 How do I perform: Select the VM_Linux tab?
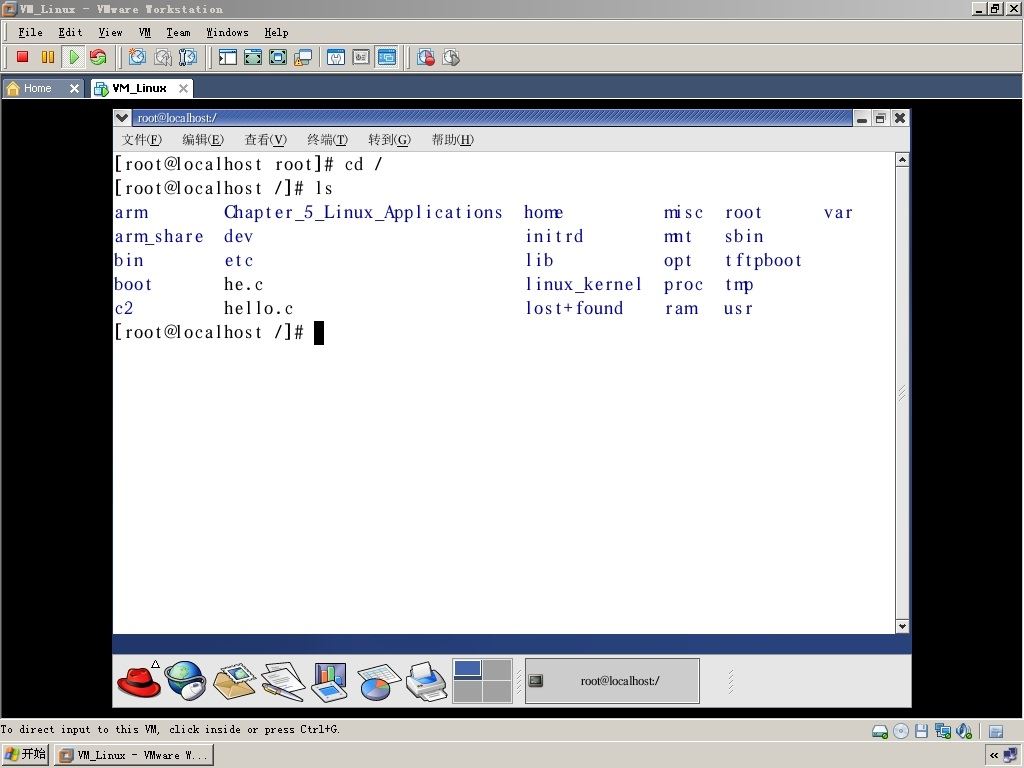pos(139,88)
